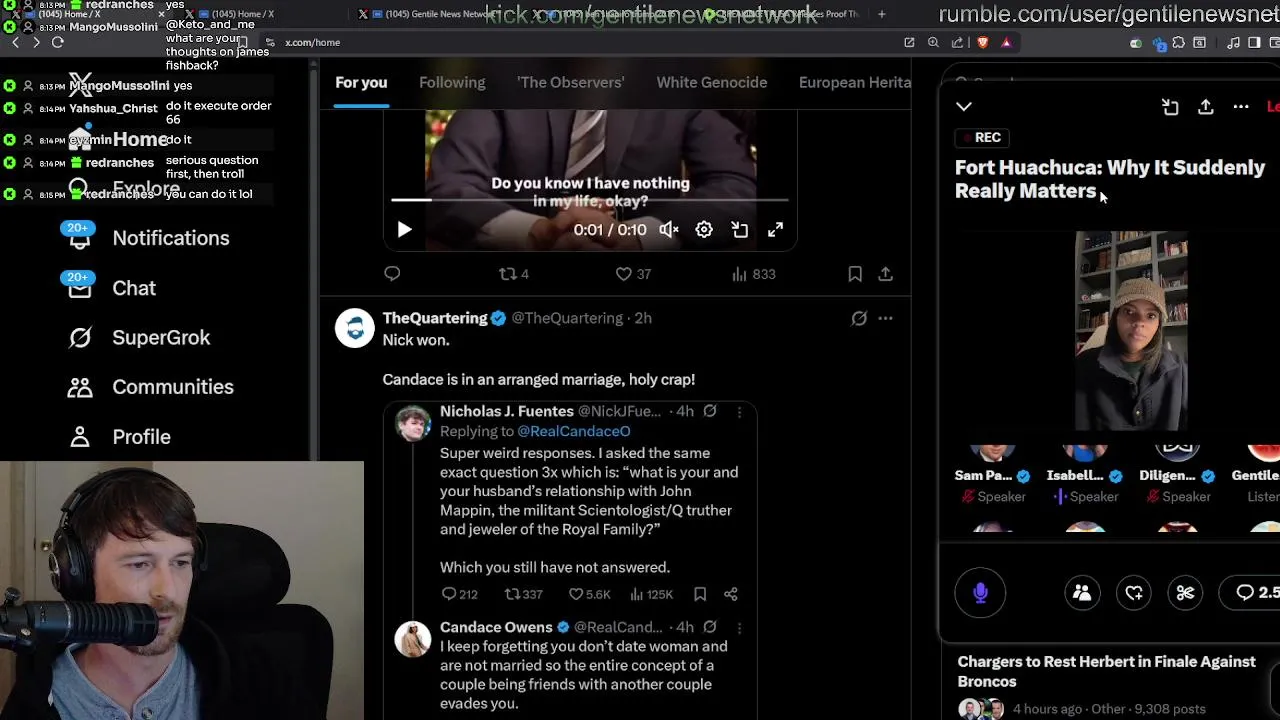Send a heart reaction in Space
Image resolution: width=1280 pixels, height=720 pixels.
(x=1134, y=593)
